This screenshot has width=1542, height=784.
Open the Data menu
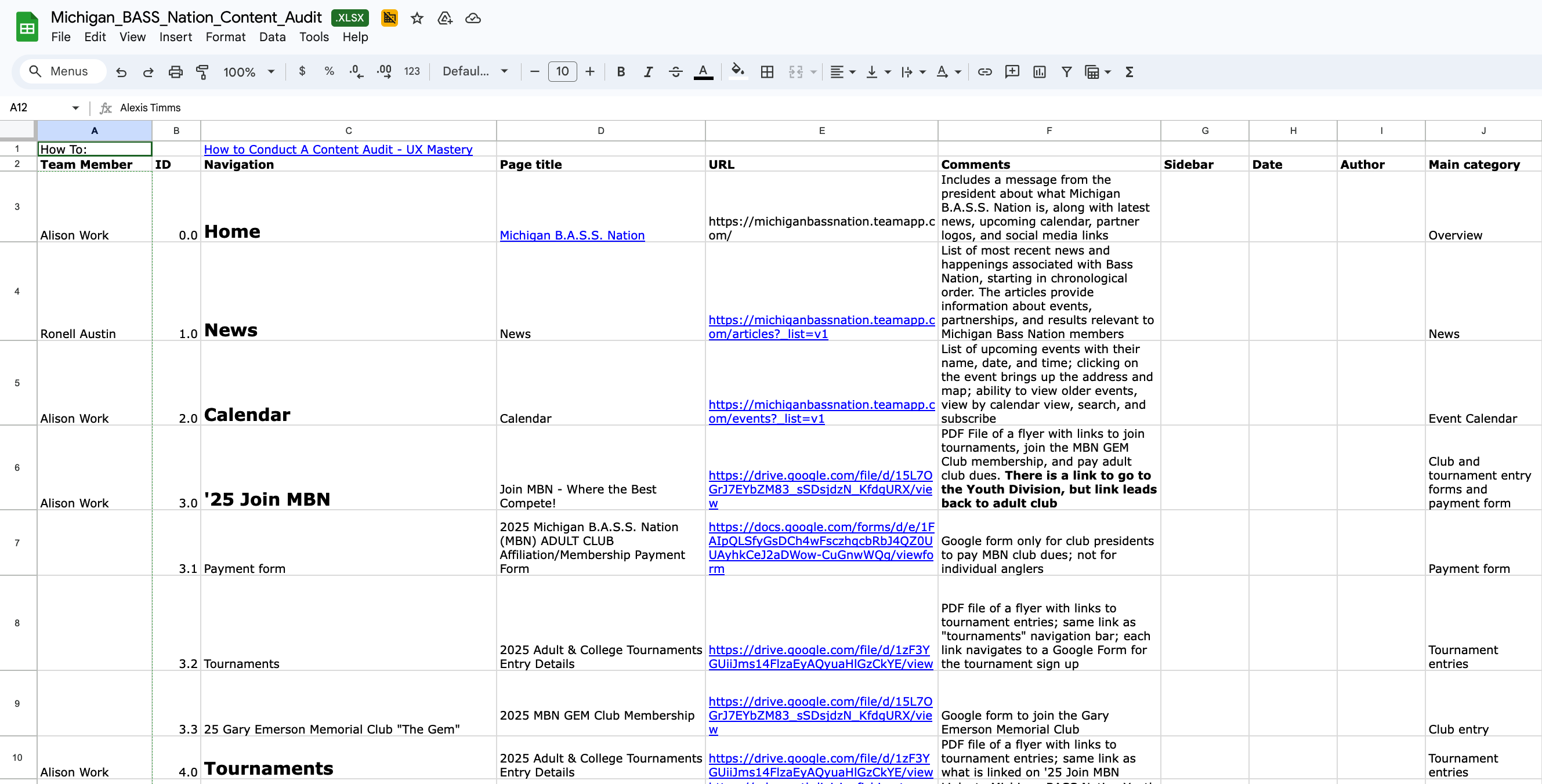click(x=272, y=37)
